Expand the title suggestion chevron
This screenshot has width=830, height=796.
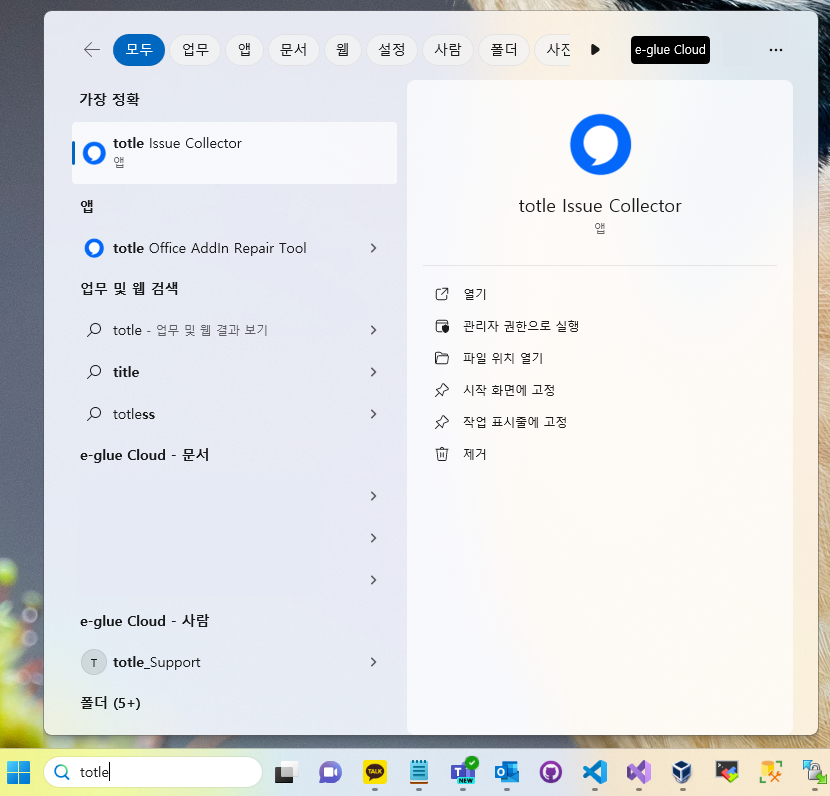(373, 372)
